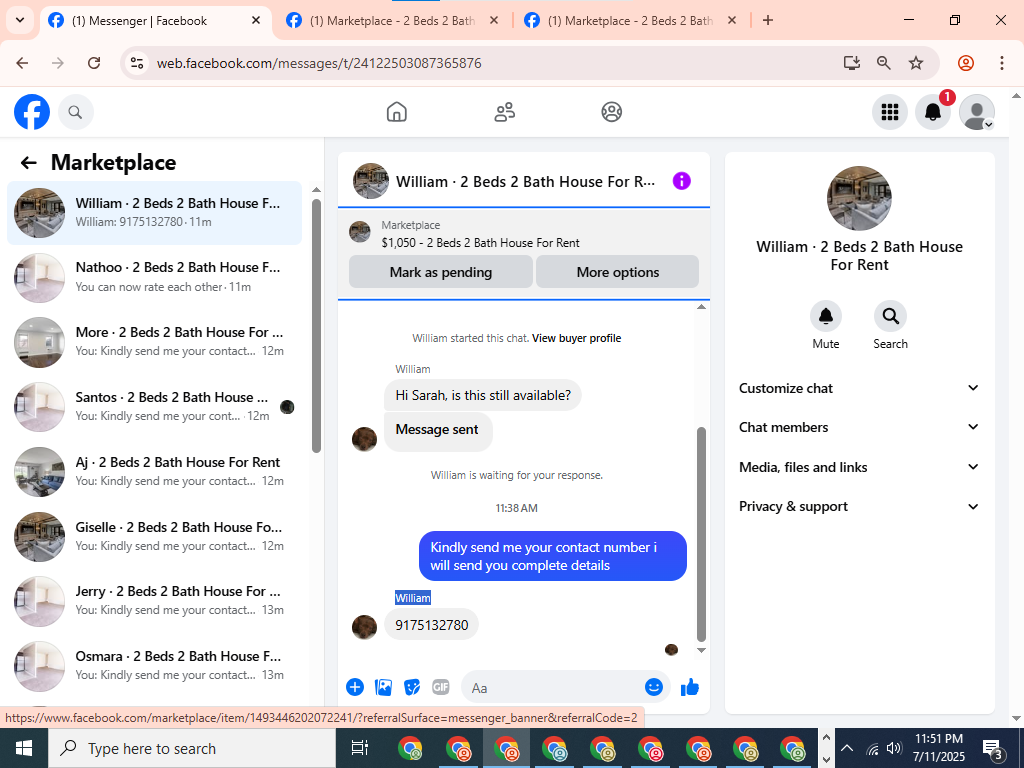Click the Mark as pending button
Viewport: 1024px width, 768px height.
(x=441, y=272)
